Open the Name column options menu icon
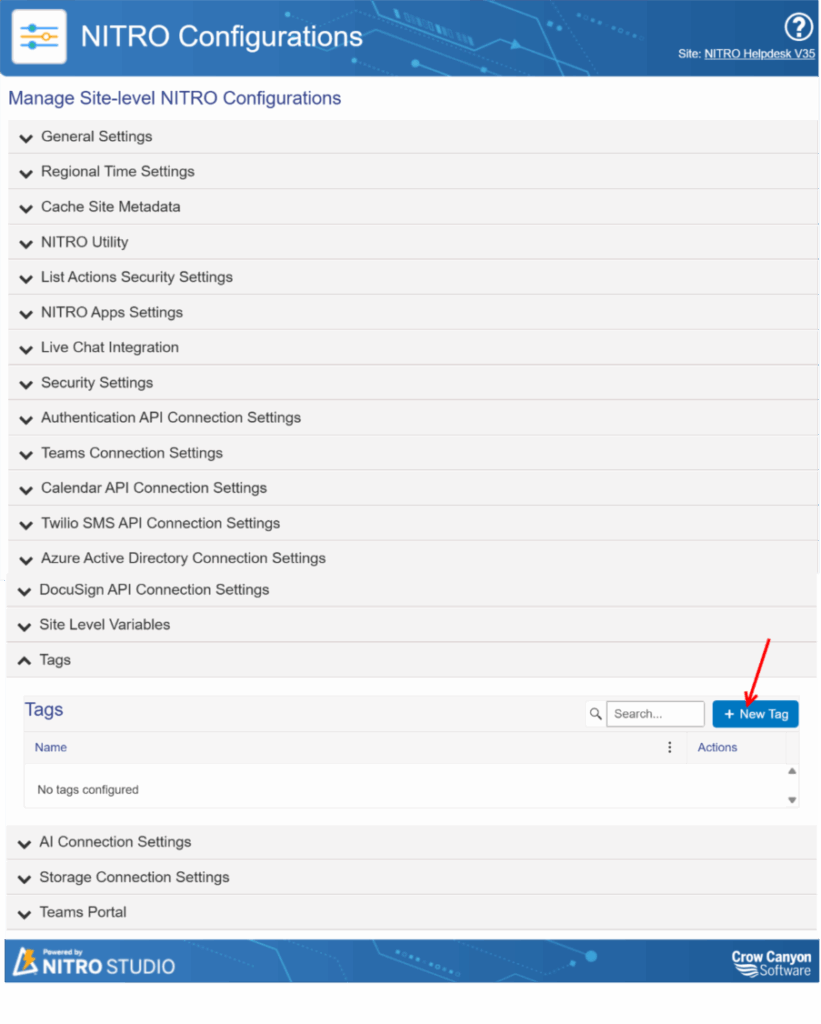Image resolution: width=821 pixels, height=1024 pixels. click(670, 747)
